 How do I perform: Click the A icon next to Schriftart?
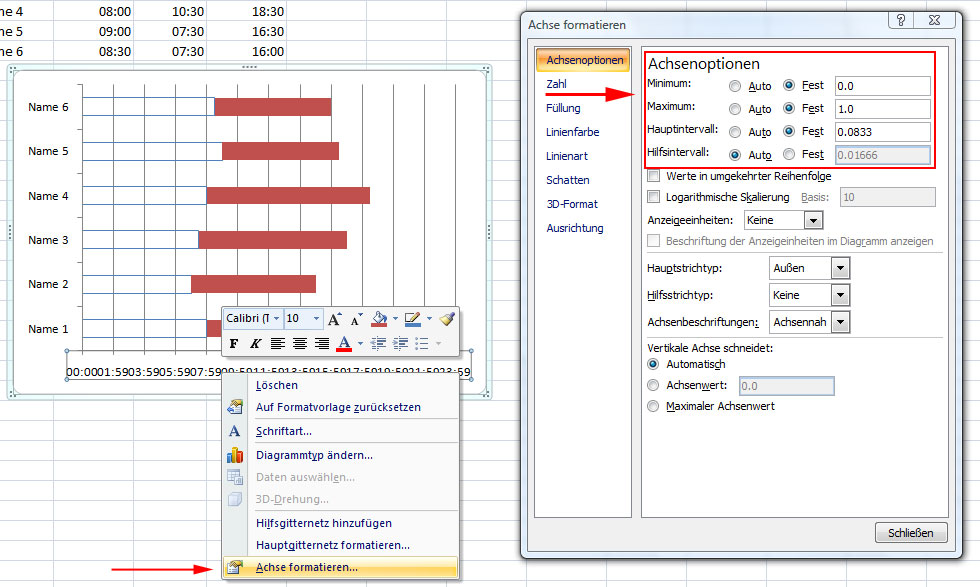(234, 431)
